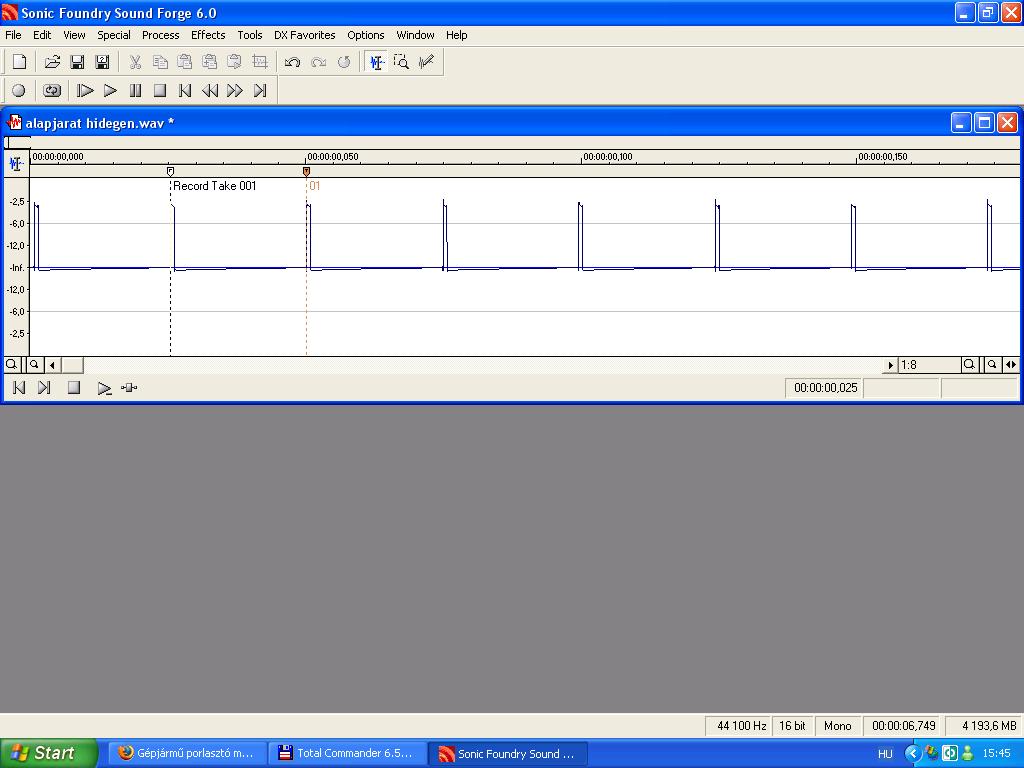Open the Special menu
This screenshot has width=1024, height=768.
pyautogui.click(x=114, y=35)
